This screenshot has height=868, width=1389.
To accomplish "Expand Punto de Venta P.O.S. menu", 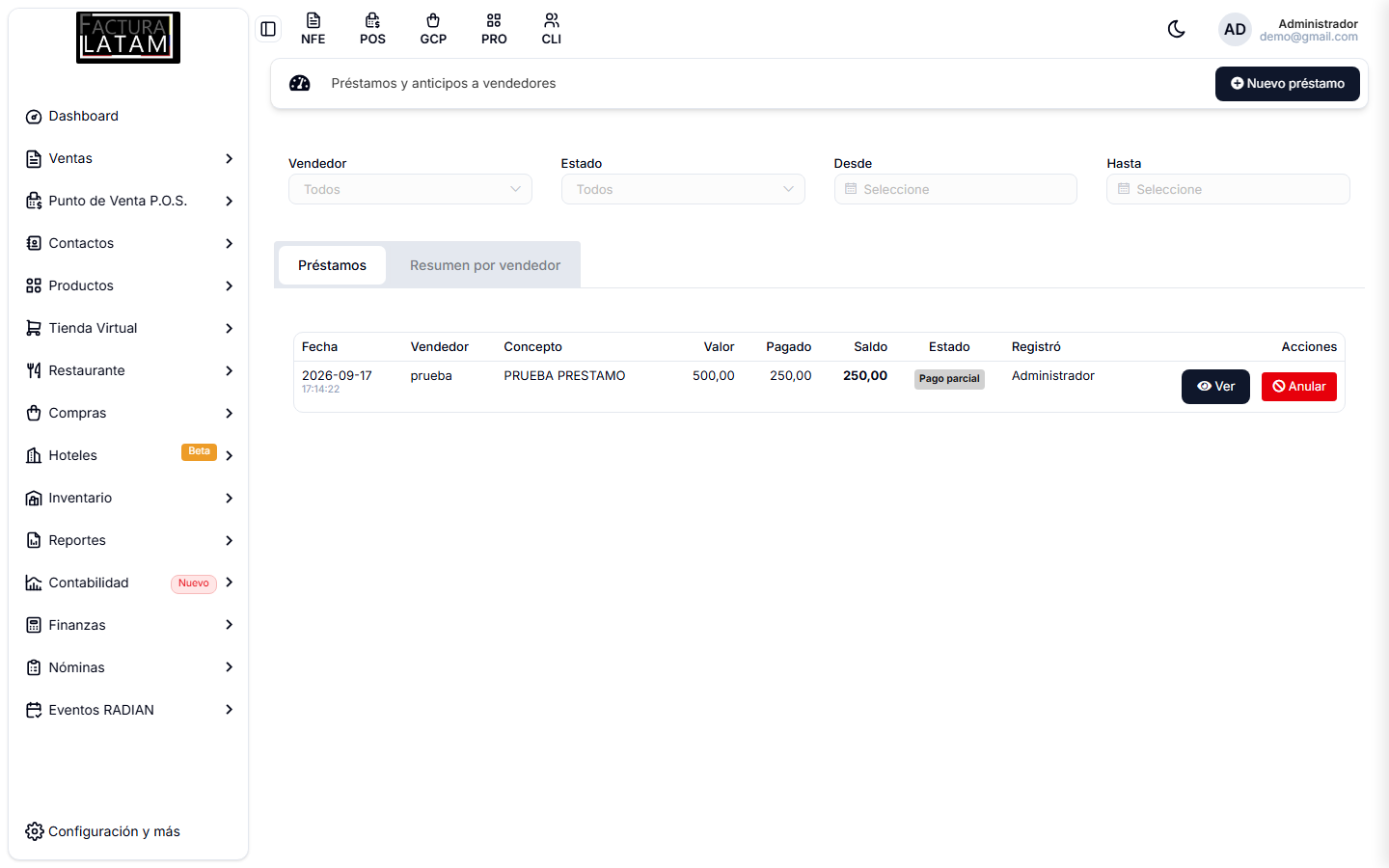I will (128, 201).
